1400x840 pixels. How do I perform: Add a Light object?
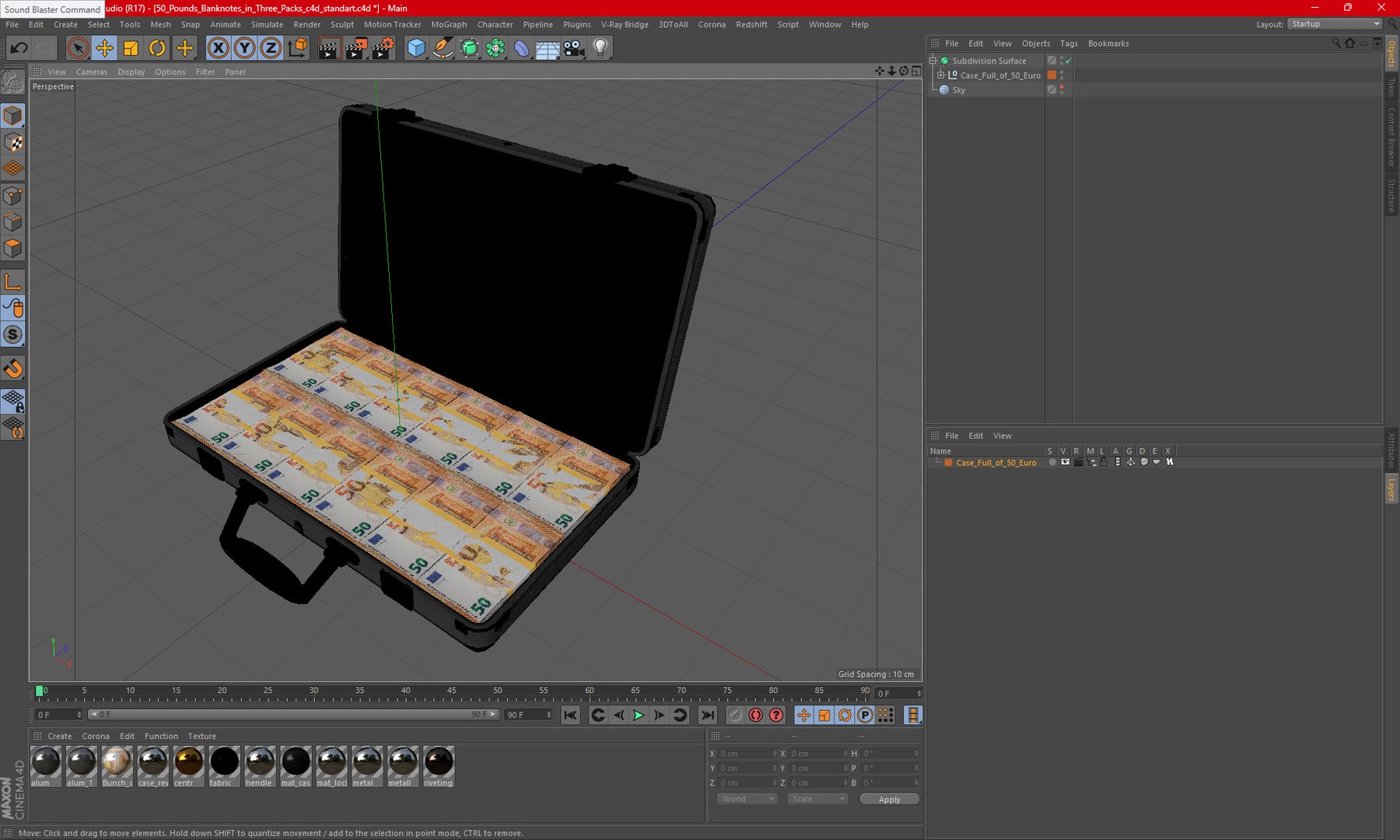[600, 48]
